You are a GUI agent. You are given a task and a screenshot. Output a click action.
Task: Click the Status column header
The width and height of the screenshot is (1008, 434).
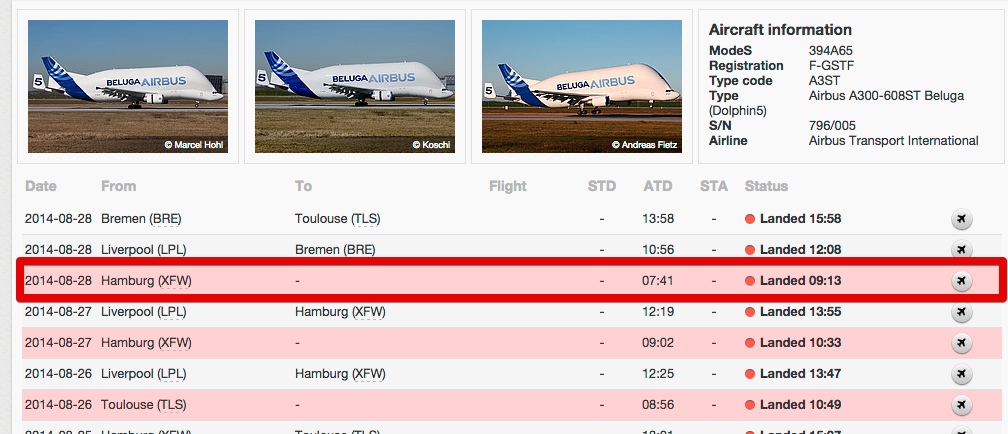tap(766, 186)
